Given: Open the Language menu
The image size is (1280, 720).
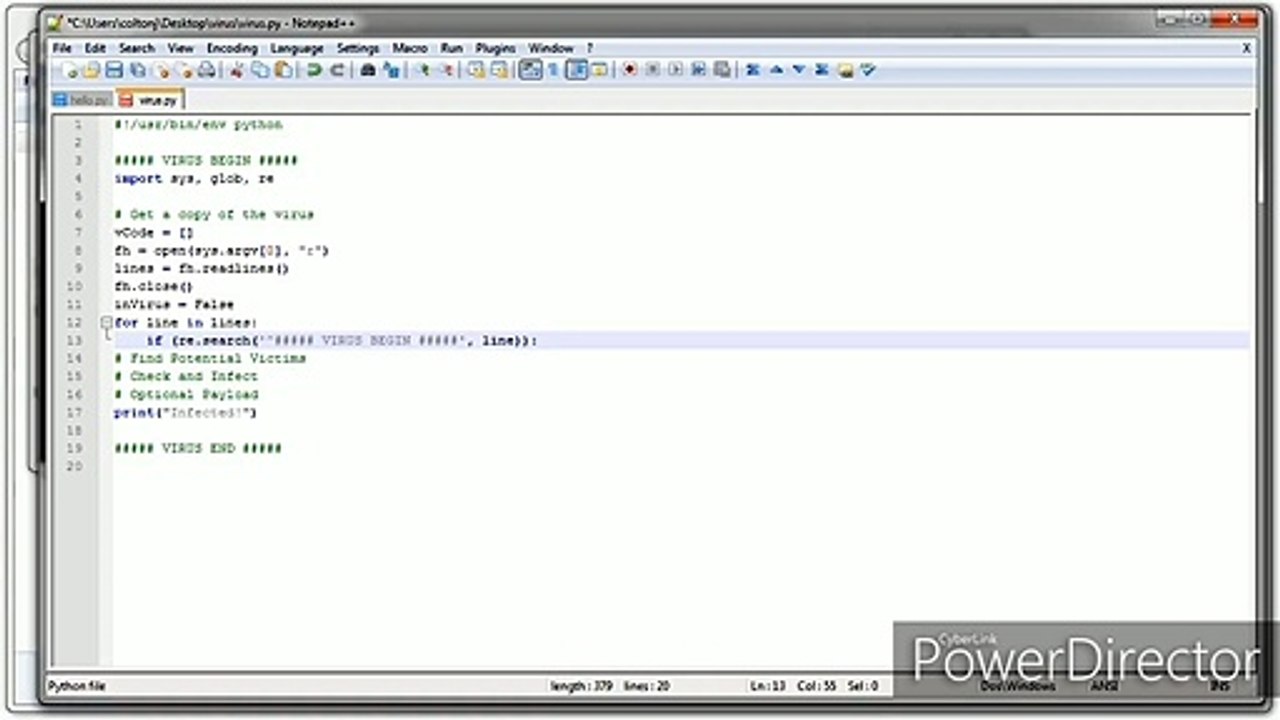Looking at the screenshot, I should pyautogui.click(x=297, y=48).
